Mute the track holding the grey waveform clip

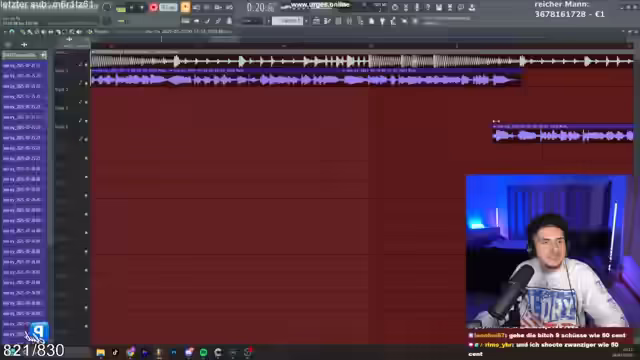[x=86, y=64]
